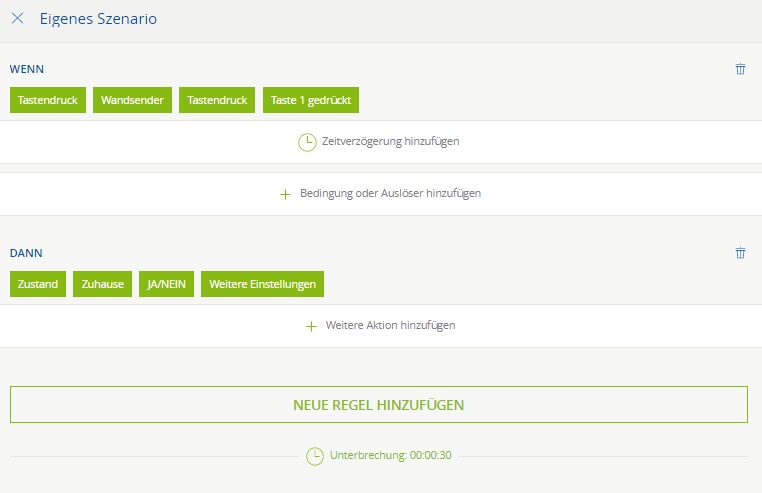The height and width of the screenshot is (493, 762).
Task: Edit the Unterbrechung 00:00:30 interval
Action: pos(391,456)
